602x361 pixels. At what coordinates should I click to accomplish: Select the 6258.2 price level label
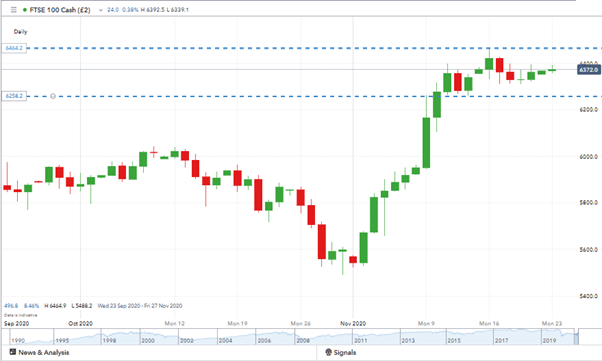tap(14, 96)
